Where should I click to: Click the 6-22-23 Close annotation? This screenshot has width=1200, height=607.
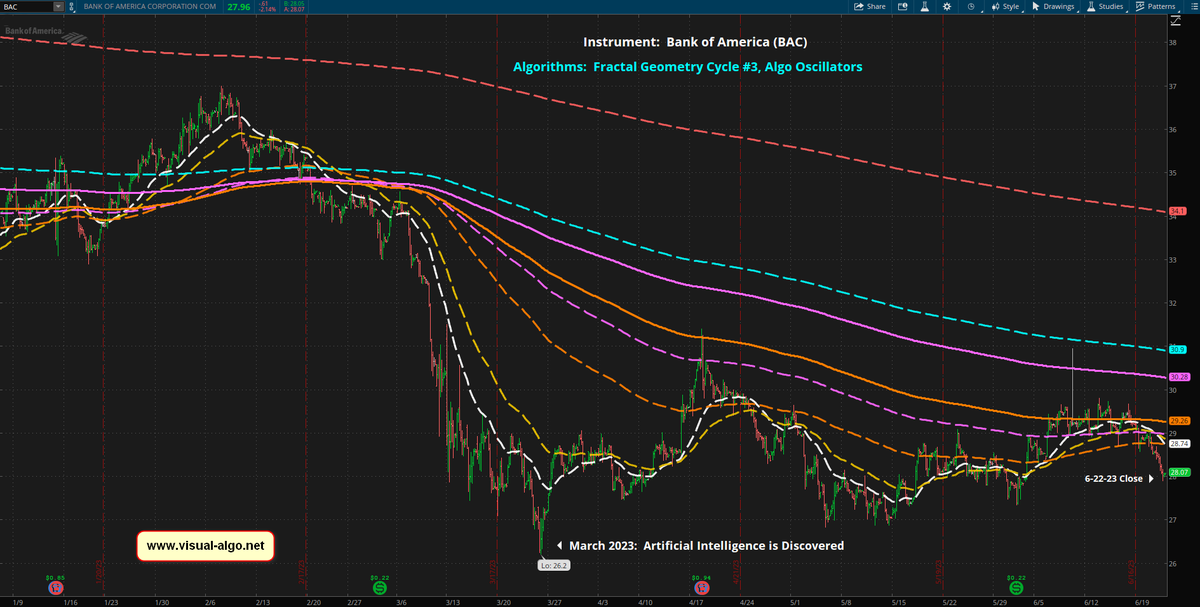point(1113,479)
